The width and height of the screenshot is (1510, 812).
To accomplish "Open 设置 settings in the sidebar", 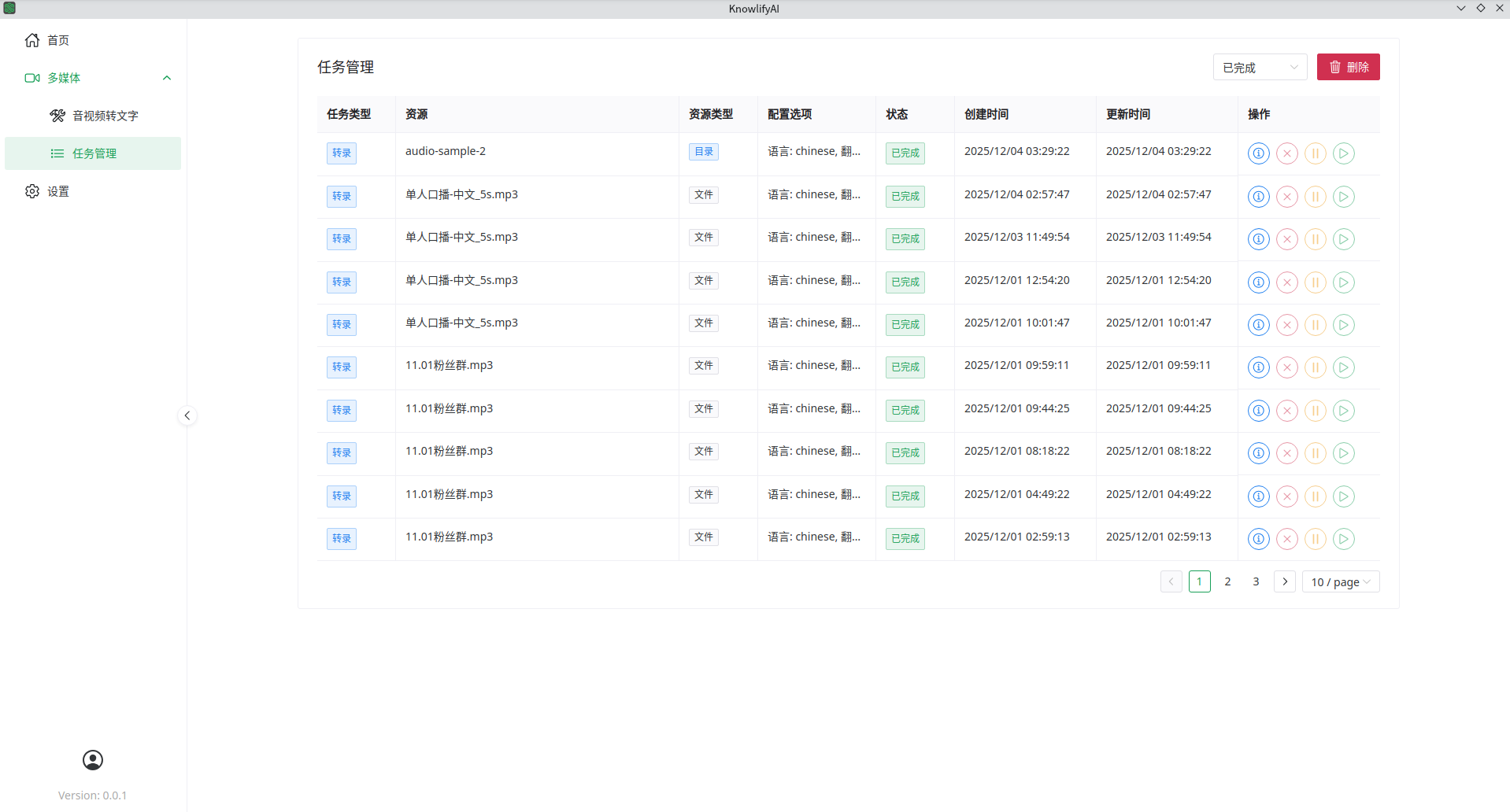I will tap(58, 191).
